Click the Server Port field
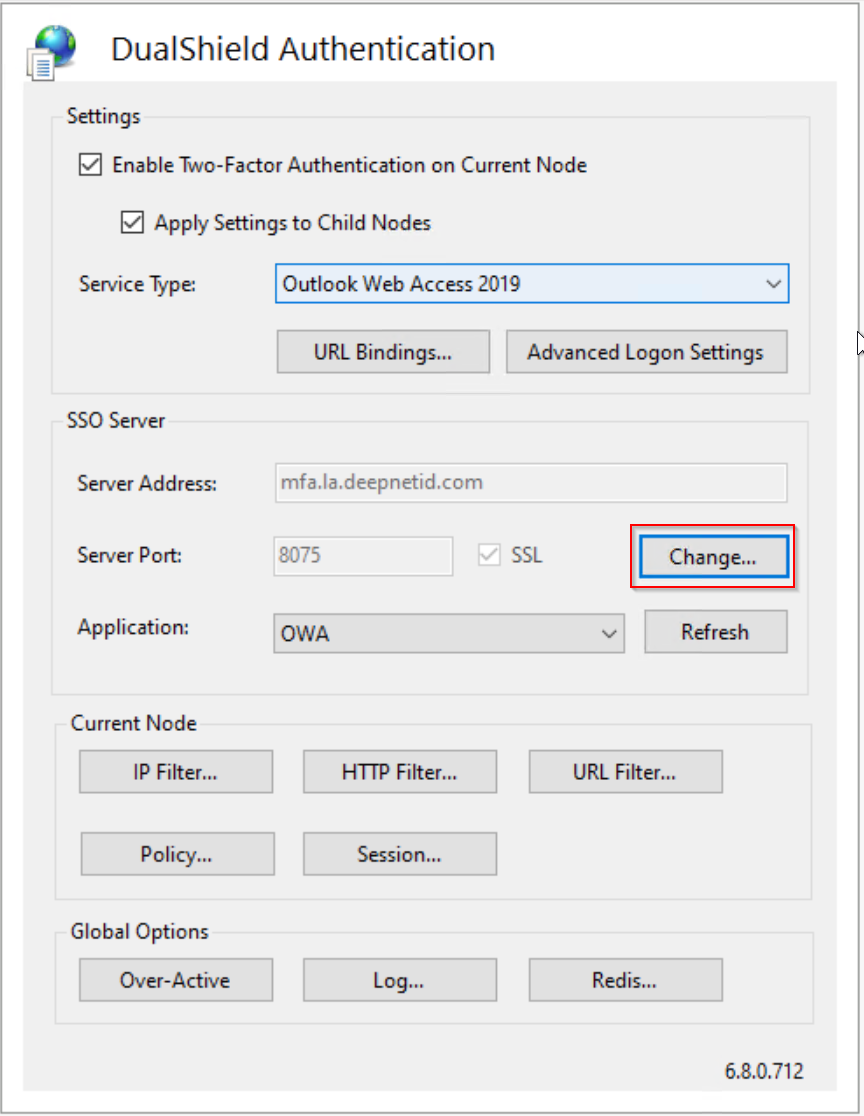The height and width of the screenshot is (1116, 864). point(362,556)
